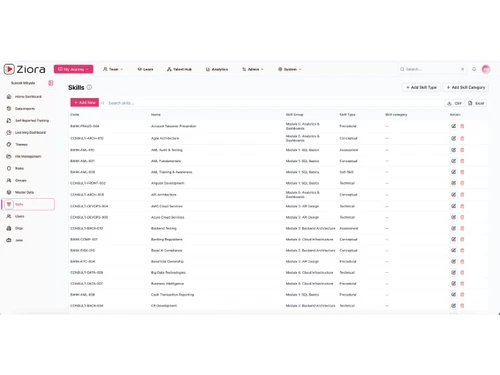Viewport: 500px width, 375px height.
Task: Open Roles in sidebar
Action: (15, 168)
